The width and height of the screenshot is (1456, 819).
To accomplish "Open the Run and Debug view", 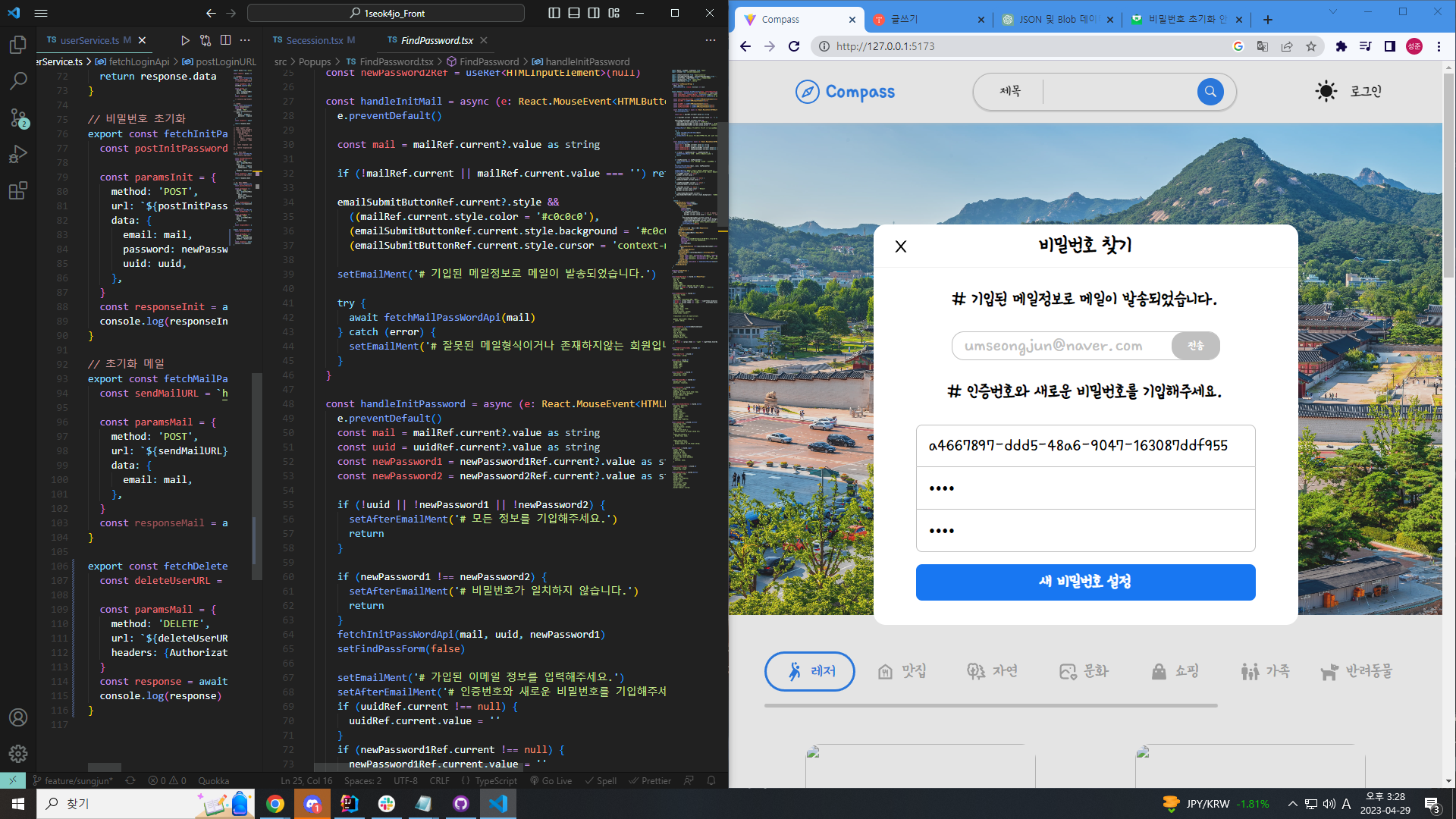I will tap(18, 154).
